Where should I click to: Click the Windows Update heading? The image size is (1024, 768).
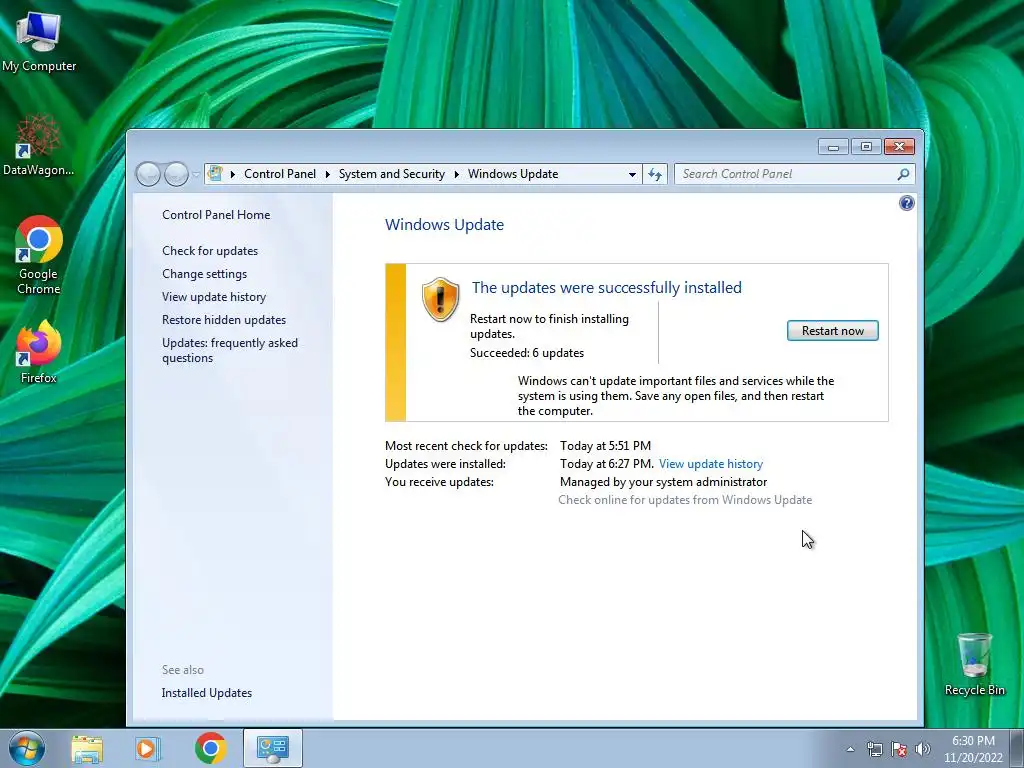pyautogui.click(x=444, y=225)
